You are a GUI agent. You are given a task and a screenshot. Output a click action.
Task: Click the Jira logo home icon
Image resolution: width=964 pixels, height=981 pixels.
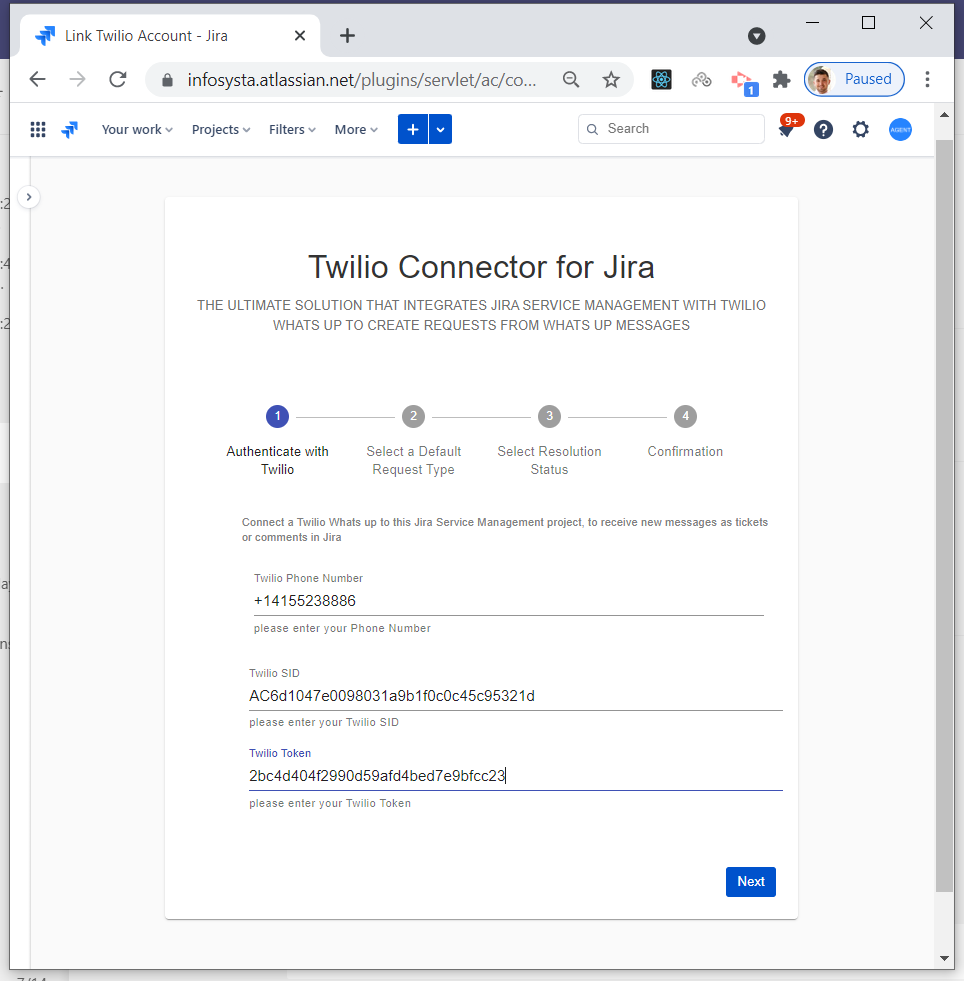pyautogui.click(x=69, y=130)
